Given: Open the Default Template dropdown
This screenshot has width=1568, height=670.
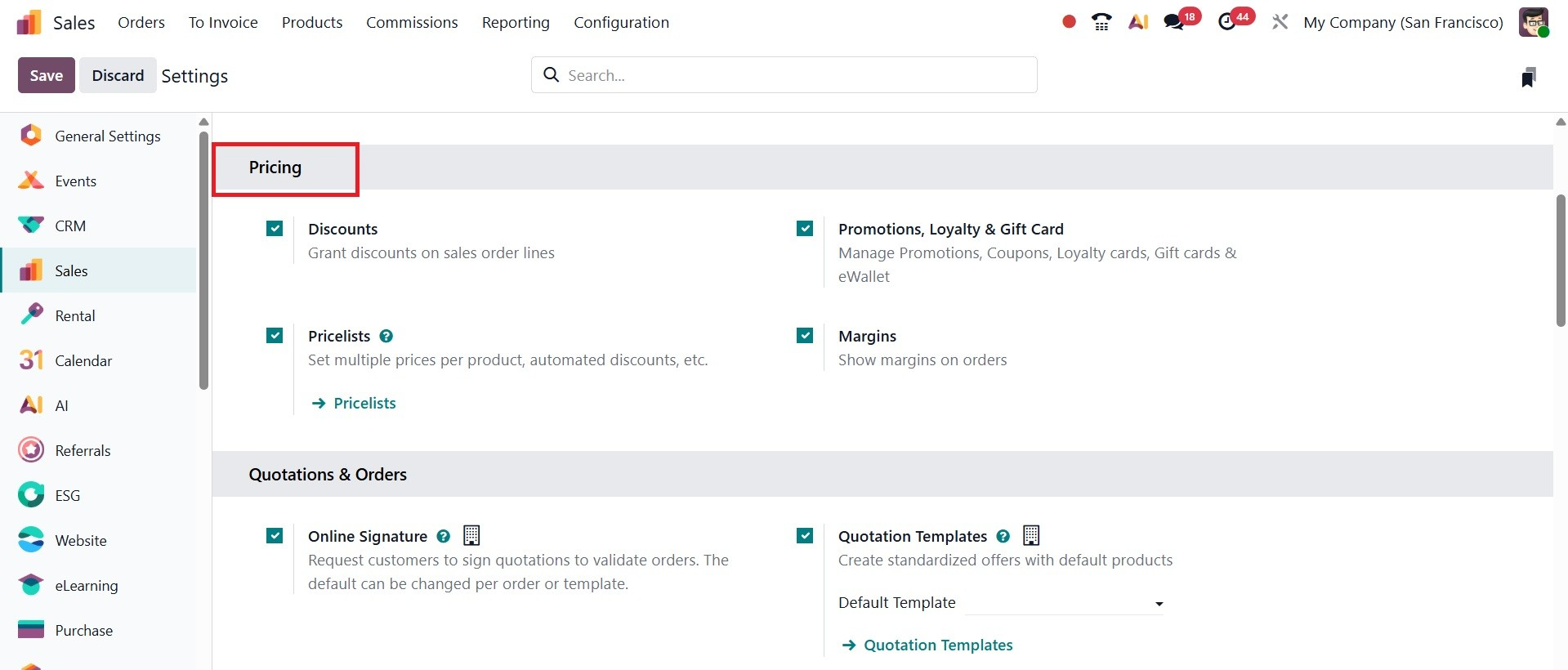Looking at the screenshot, I should [1063, 603].
